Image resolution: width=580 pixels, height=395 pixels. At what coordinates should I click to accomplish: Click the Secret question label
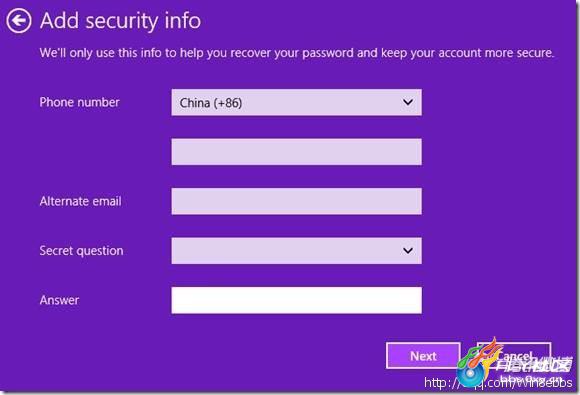(x=81, y=251)
